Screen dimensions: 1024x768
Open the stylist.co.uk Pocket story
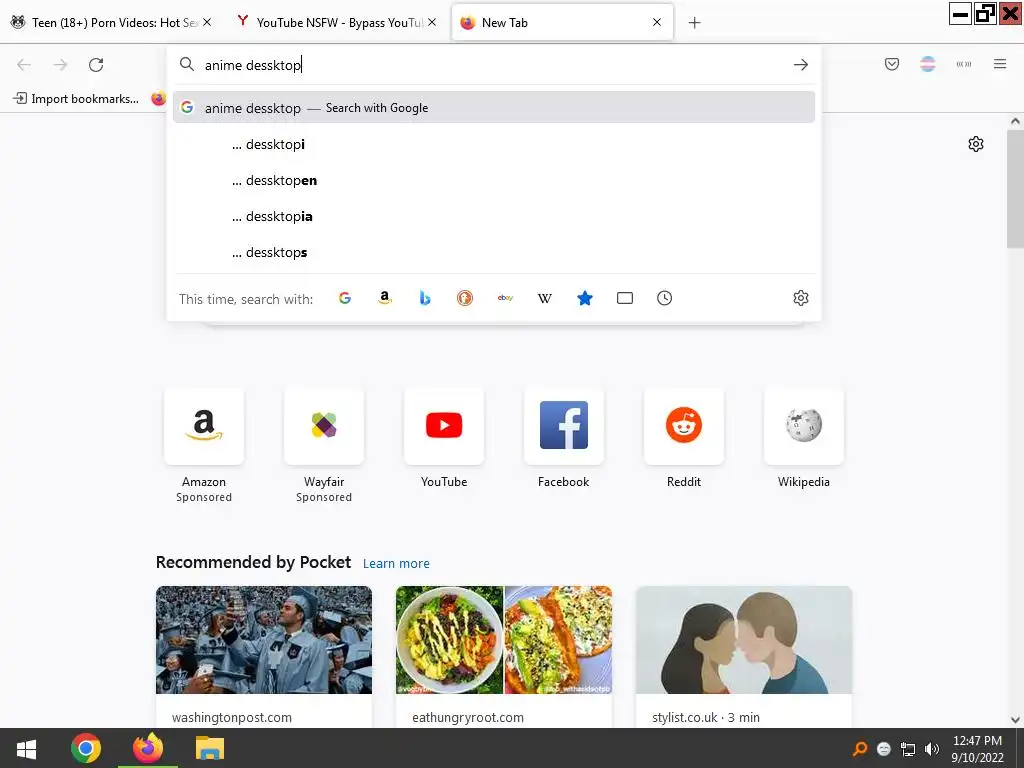point(744,656)
